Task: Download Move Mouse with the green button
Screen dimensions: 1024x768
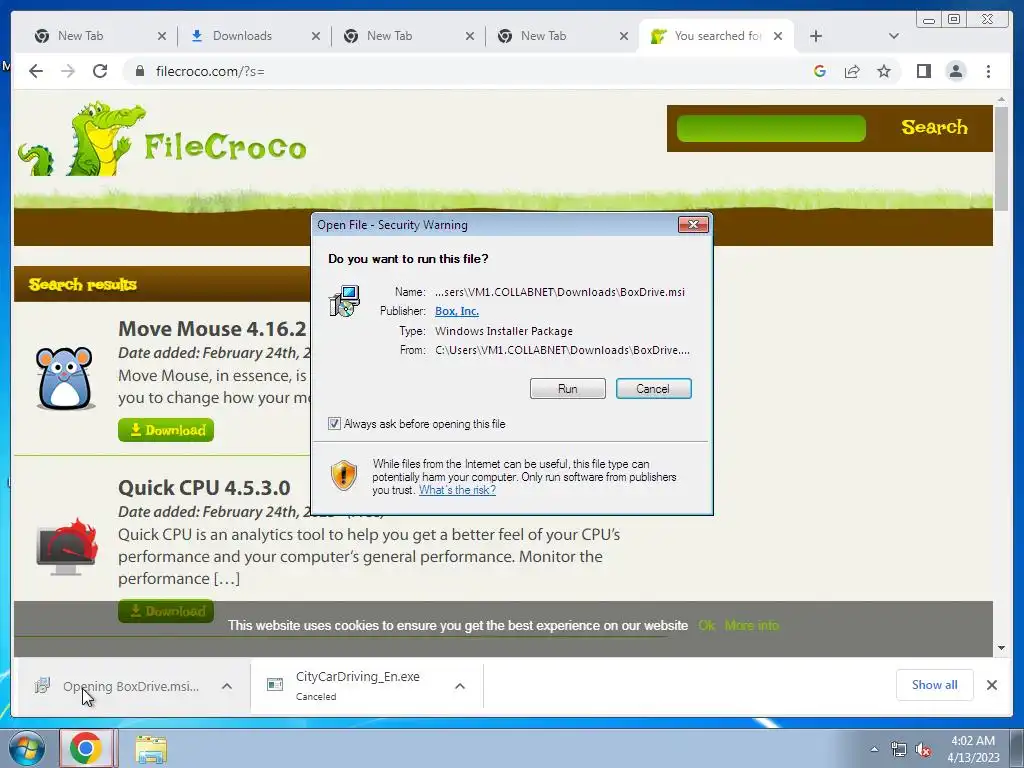Action: [166, 430]
